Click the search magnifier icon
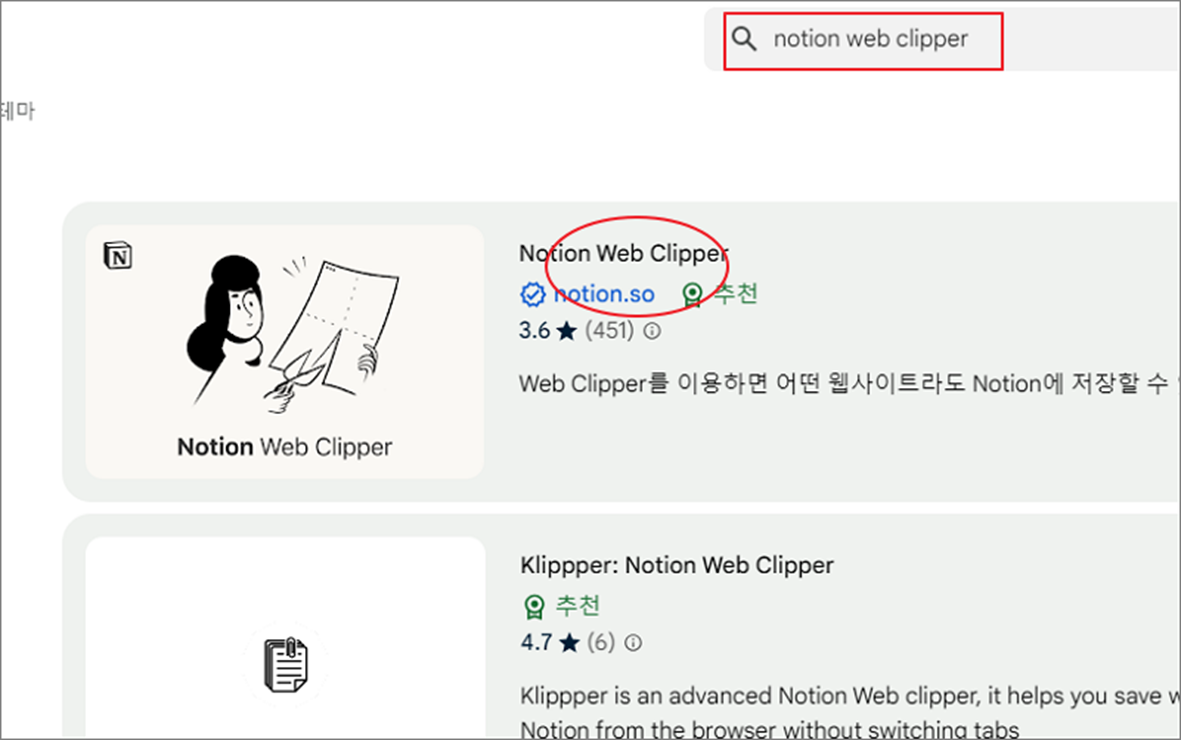 tap(744, 38)
